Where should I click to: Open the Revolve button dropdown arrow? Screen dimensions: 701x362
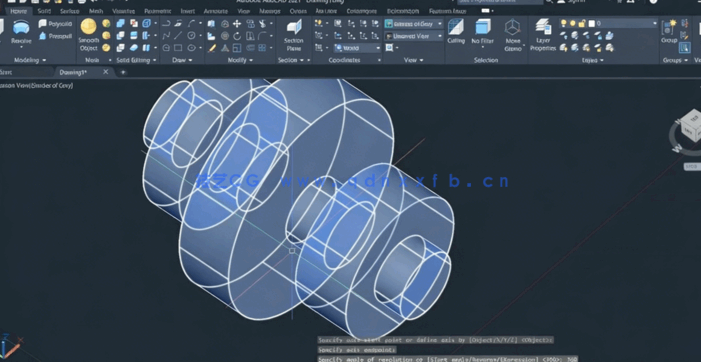21,47
